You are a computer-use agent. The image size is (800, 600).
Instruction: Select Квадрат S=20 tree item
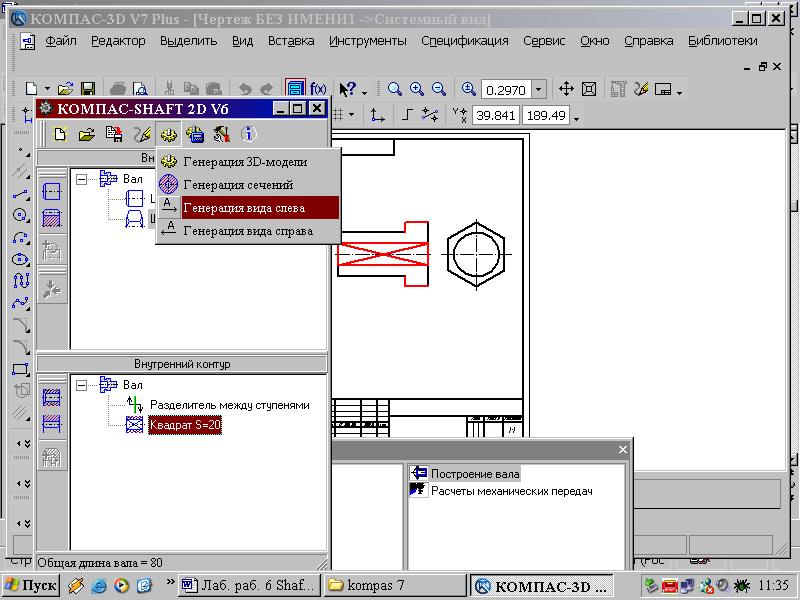tap(185, 425)
